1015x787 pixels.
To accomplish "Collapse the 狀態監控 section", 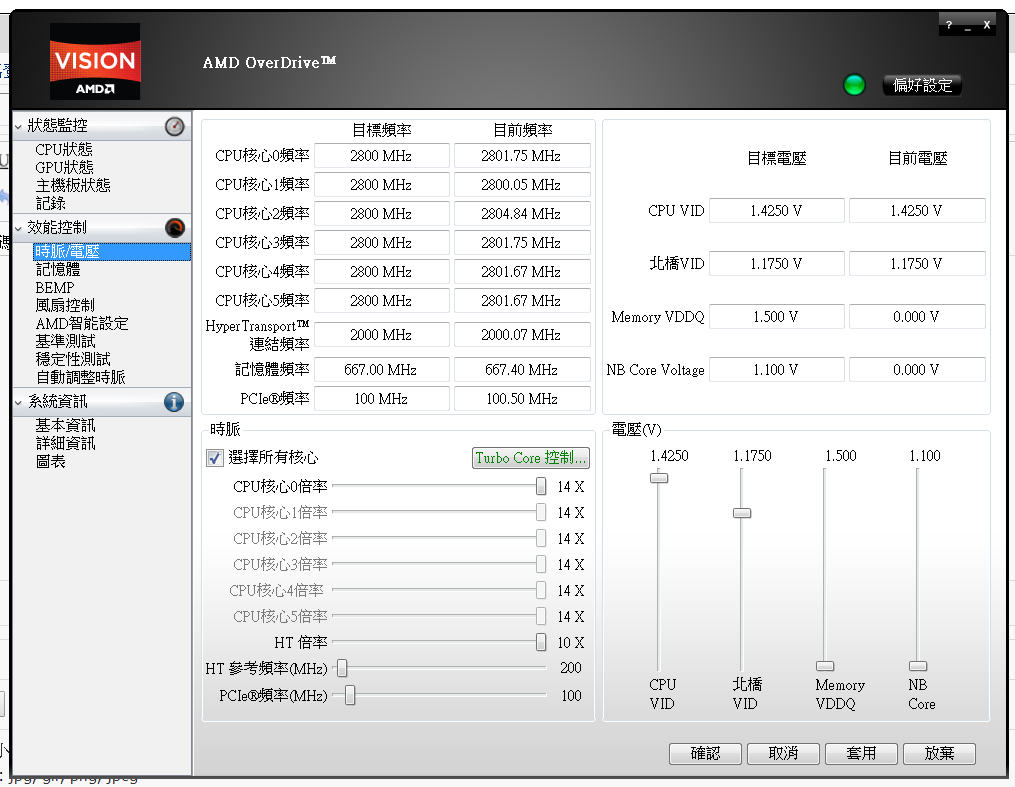I will pos(18,126).
